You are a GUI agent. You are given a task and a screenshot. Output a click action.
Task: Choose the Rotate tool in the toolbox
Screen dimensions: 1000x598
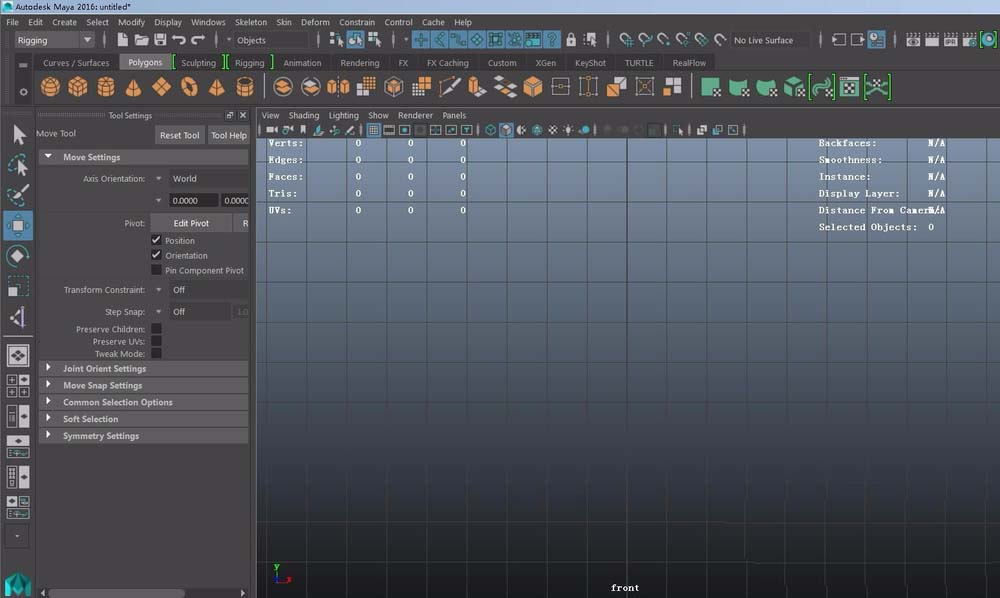coord(18,257)
